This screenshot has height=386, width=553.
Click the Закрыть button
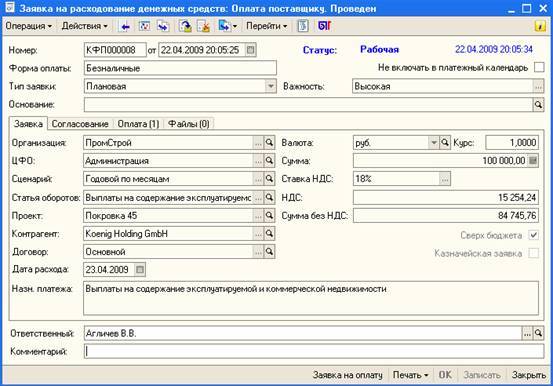[x=529, y=375]
